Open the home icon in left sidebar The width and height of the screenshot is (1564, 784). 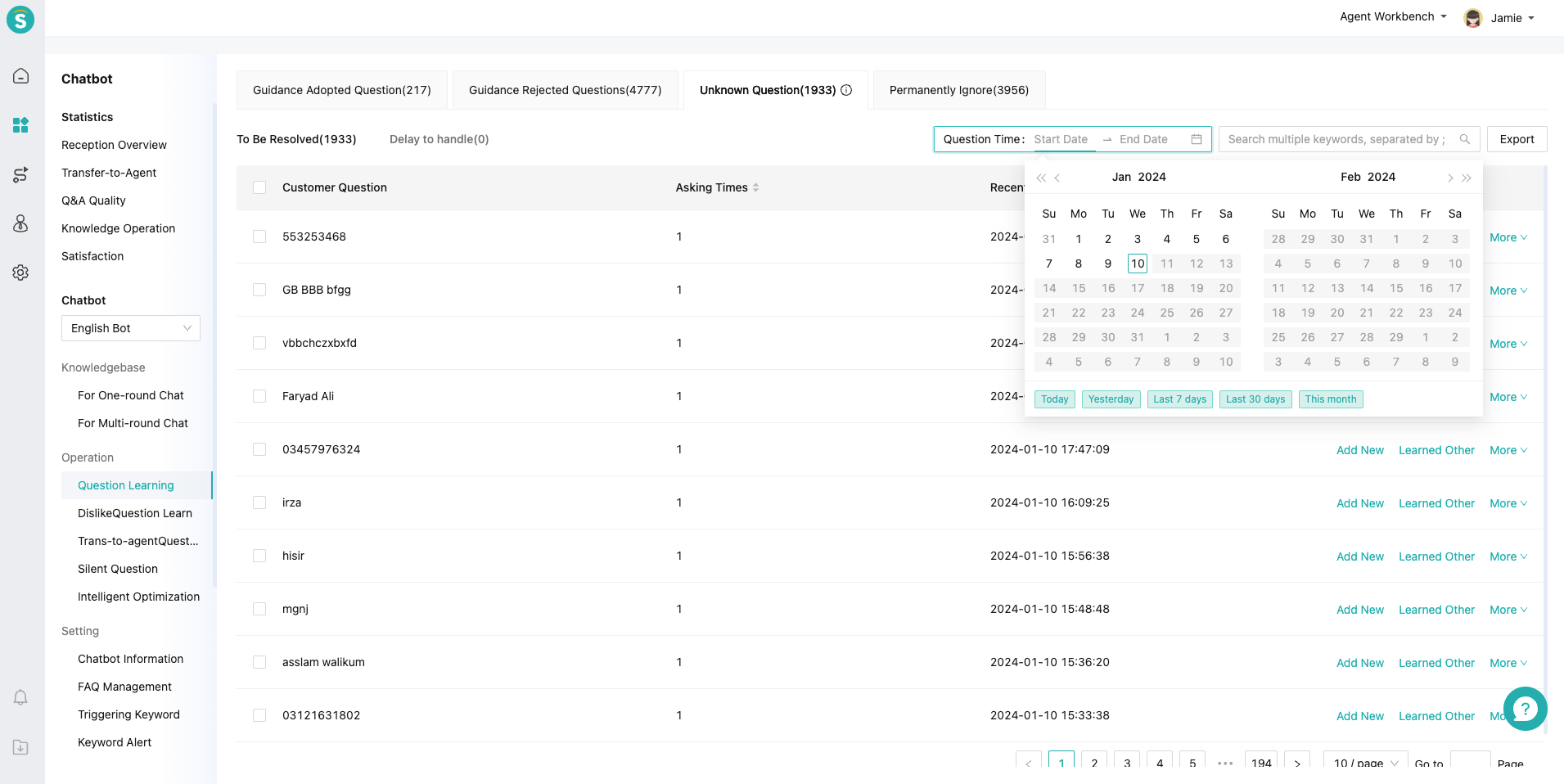(x=21, y=76)
